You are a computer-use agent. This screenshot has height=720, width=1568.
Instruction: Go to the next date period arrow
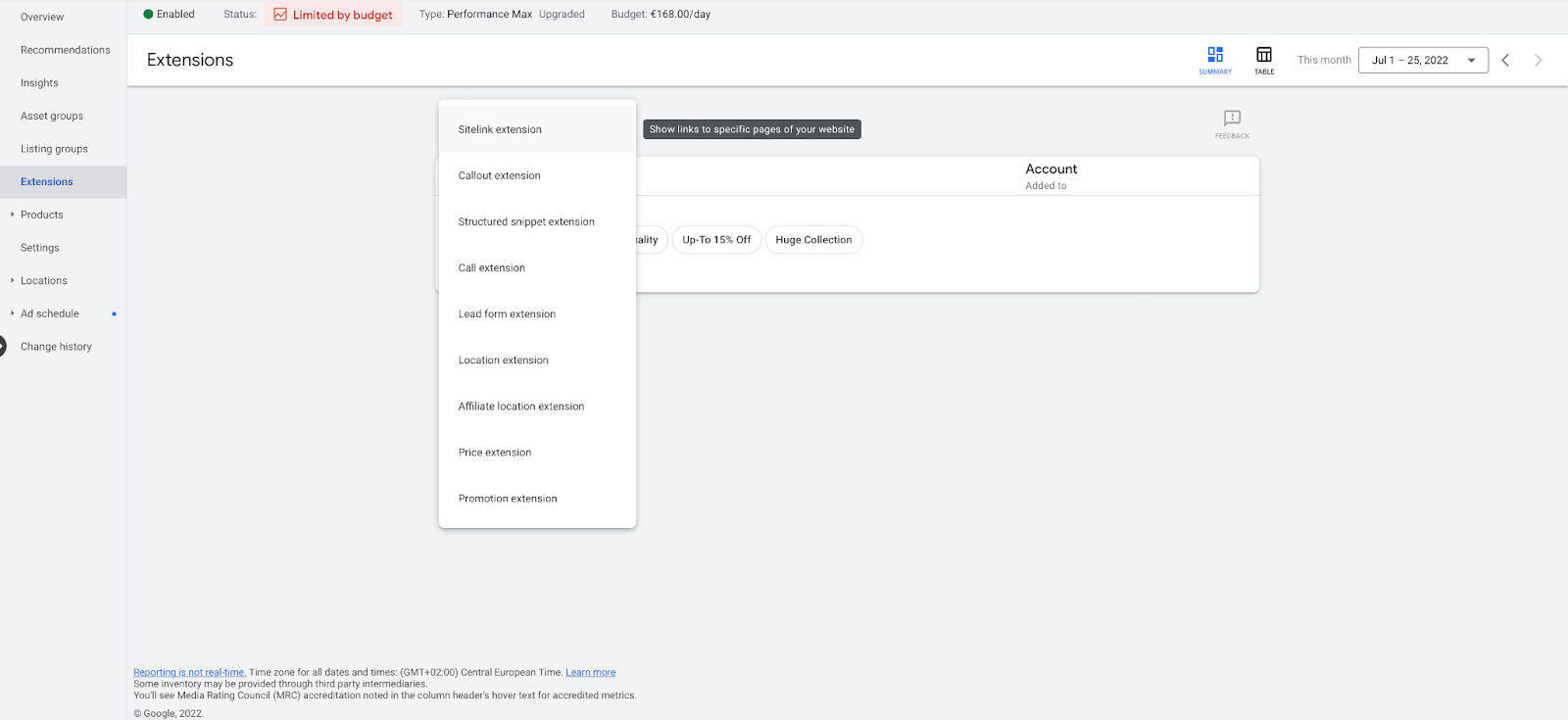click(1539, 60)
